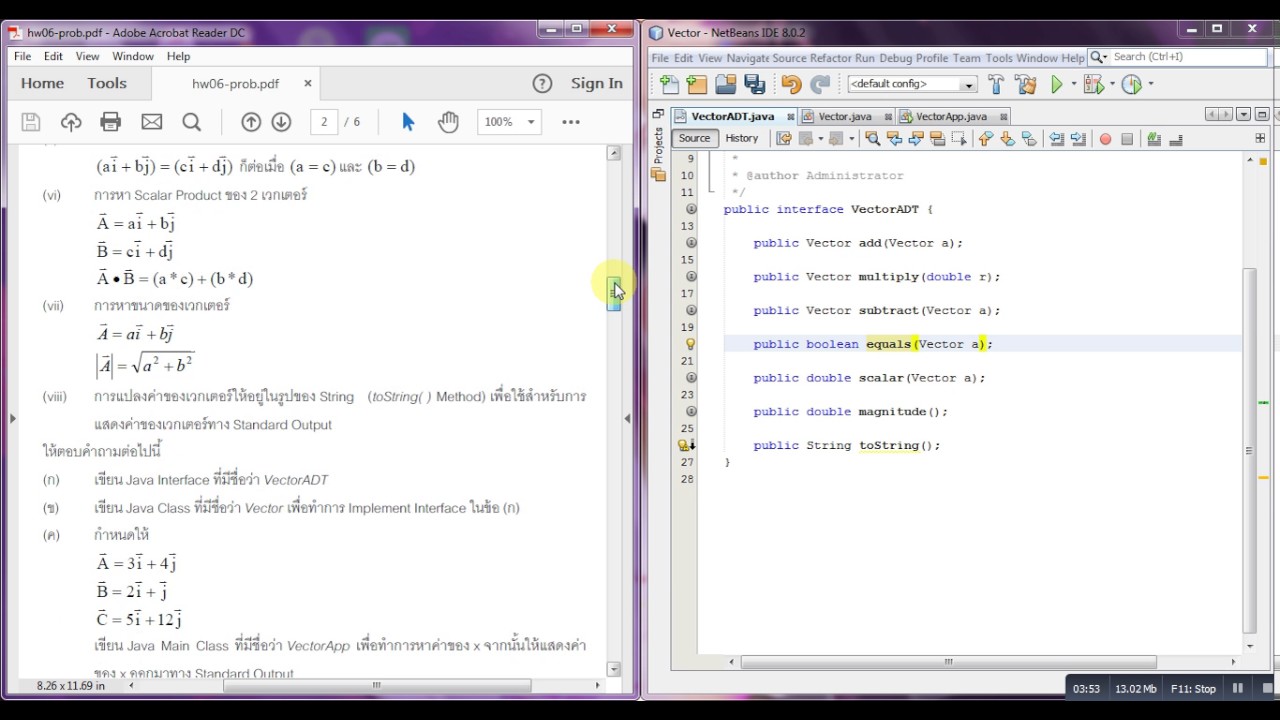The image size is (1280, 720).
Task: Click Save All icon in NetBeans toolbar
Action: [755, 85]
